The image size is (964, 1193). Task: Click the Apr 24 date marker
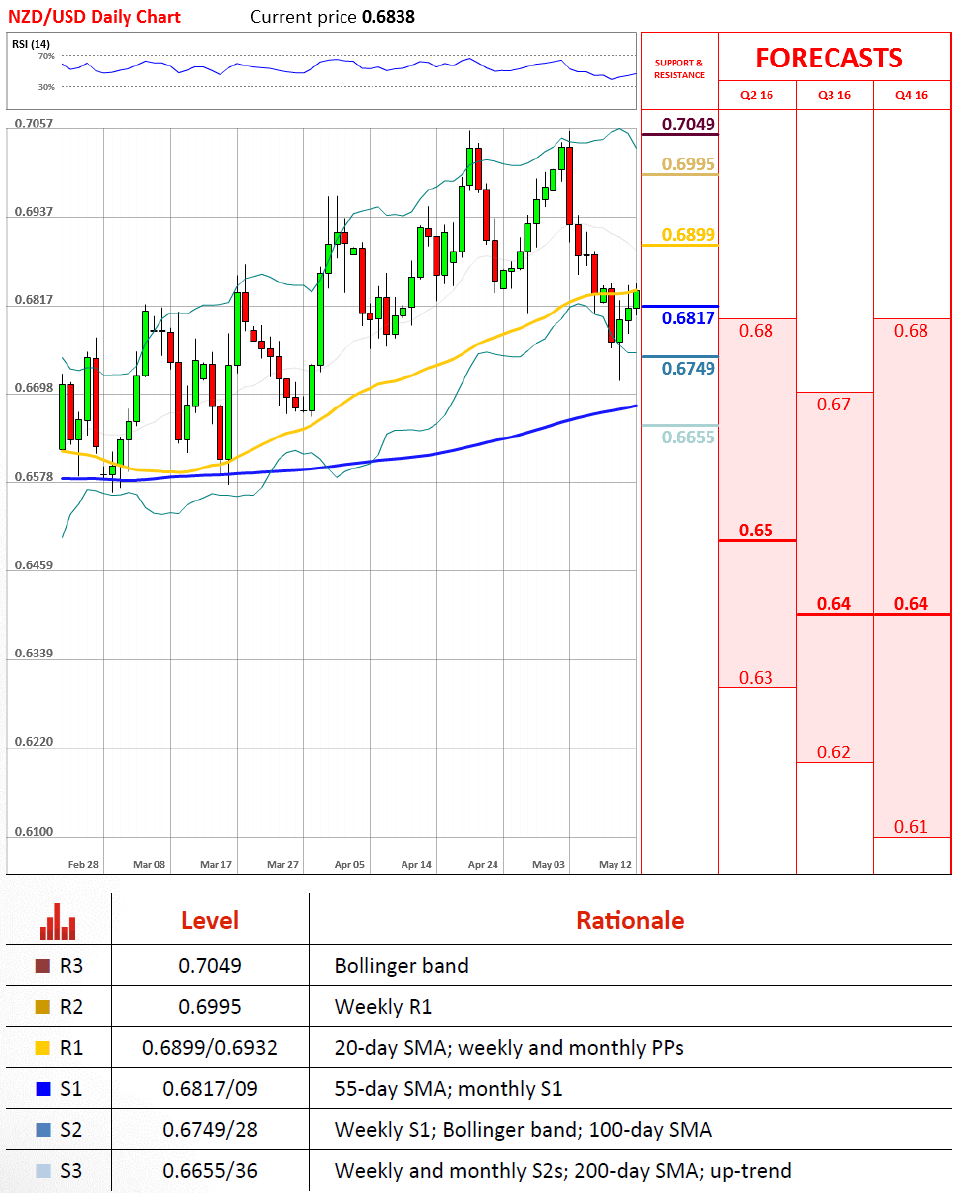tap(483, 863)
